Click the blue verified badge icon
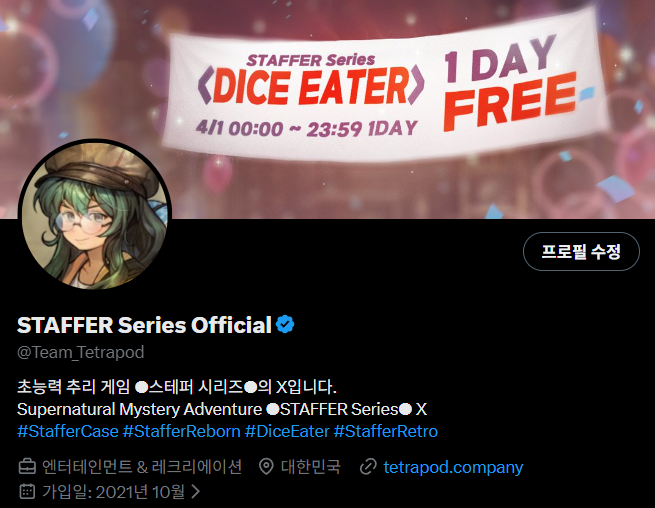The height and width of the screenshot is (508, 655). pyautogui.click(x=285, y=324)
